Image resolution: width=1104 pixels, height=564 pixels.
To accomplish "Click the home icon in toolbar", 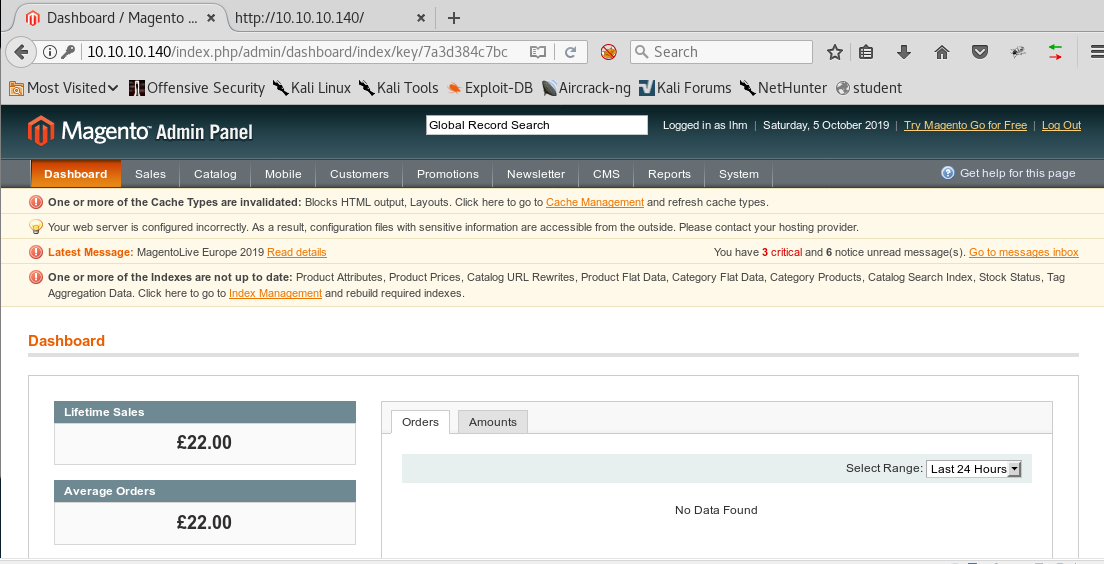I will [x=941, y=52].
